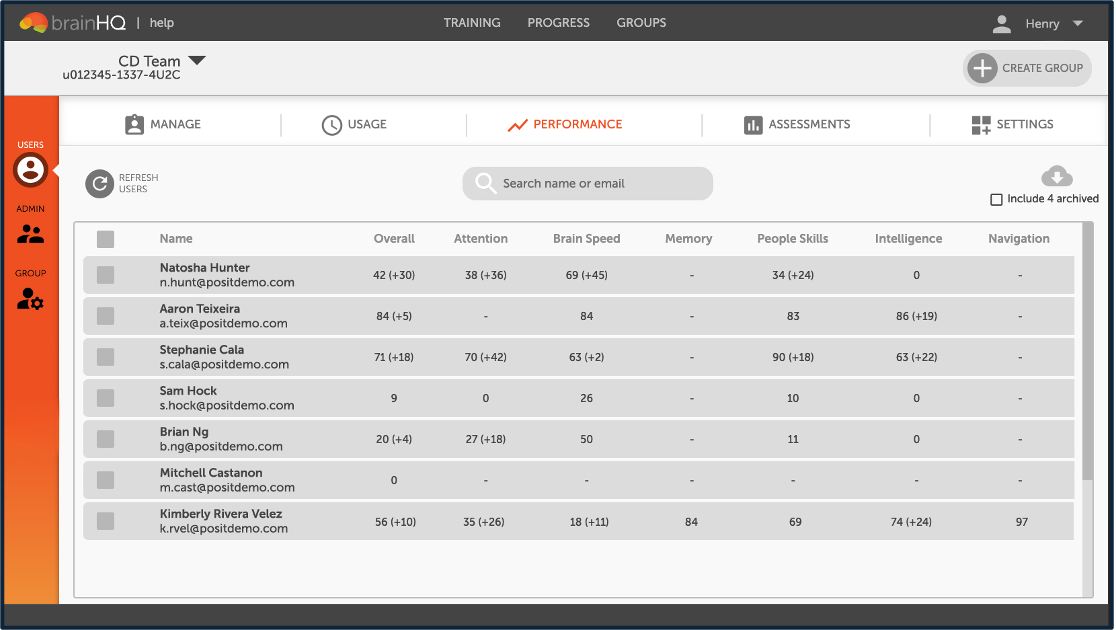
Task: Click the CREATE GROUP label
Action: [1042, 68]
